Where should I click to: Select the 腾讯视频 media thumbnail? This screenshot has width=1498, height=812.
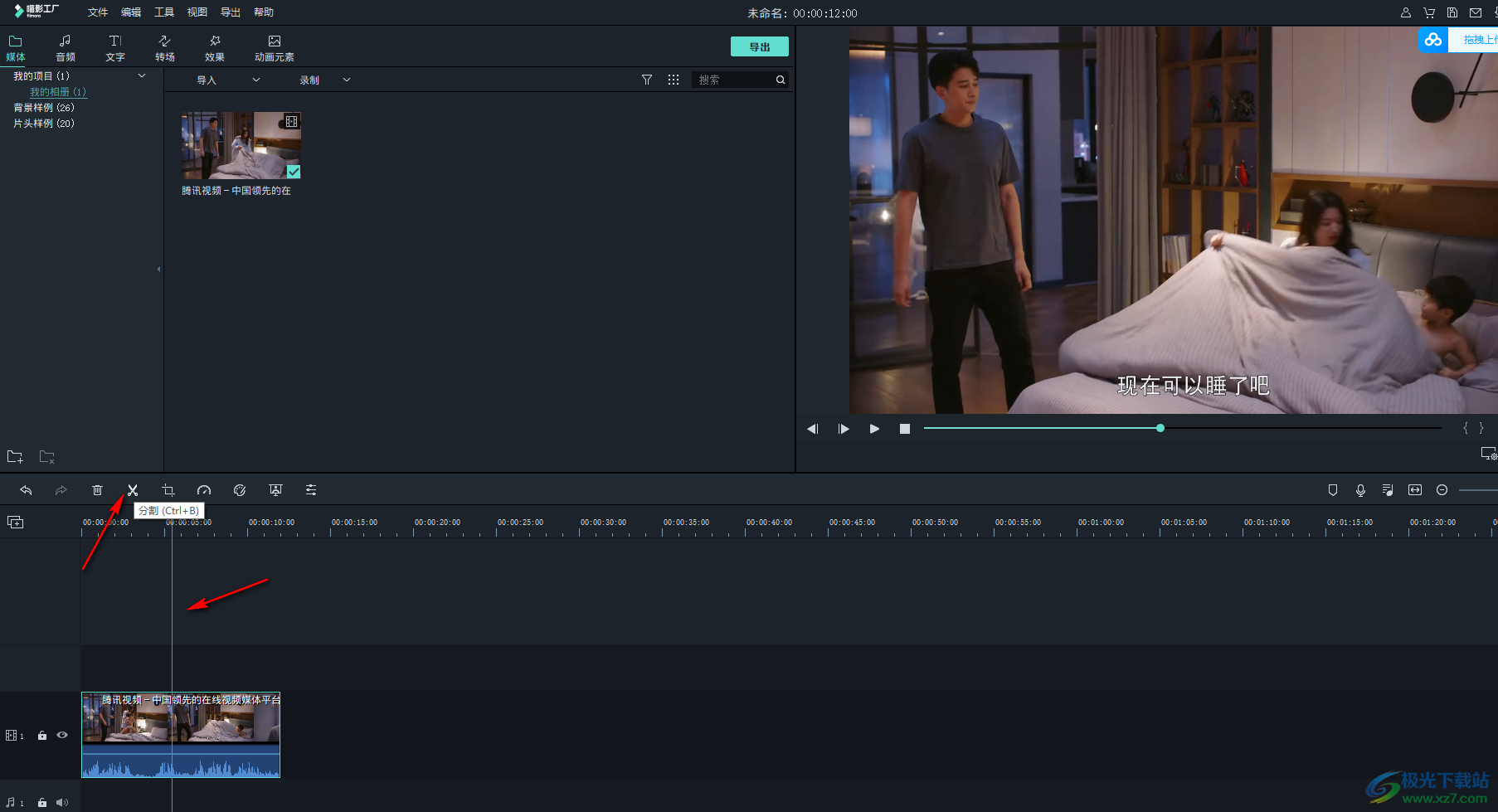241,146
